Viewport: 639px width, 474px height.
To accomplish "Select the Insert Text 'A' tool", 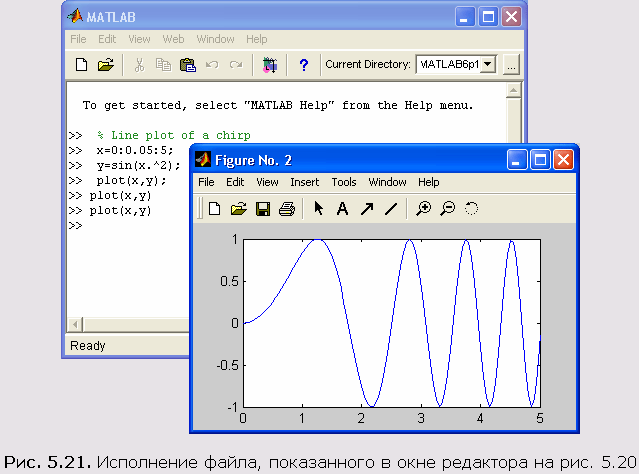I will (342, 209).
